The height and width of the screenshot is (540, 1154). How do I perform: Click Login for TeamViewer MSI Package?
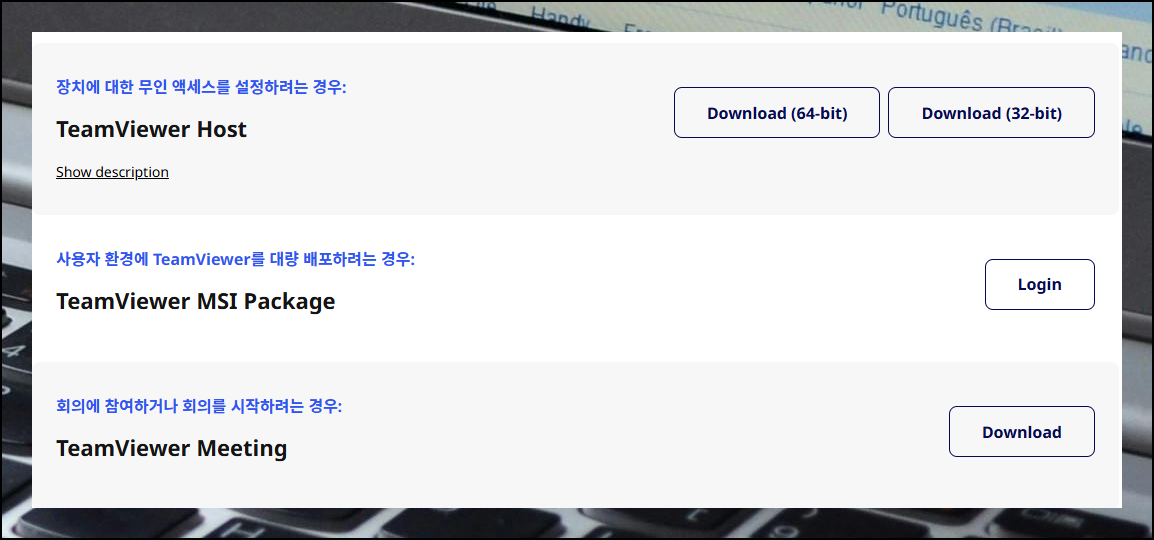[1039, 285]
